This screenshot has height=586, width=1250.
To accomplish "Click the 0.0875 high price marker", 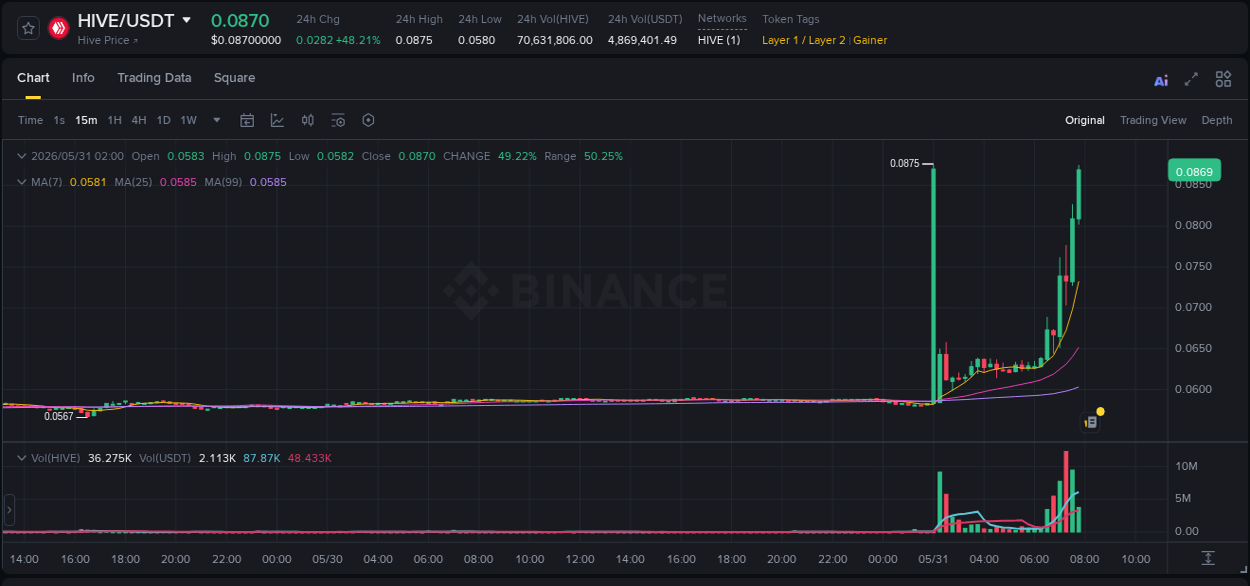I will 904,163.
